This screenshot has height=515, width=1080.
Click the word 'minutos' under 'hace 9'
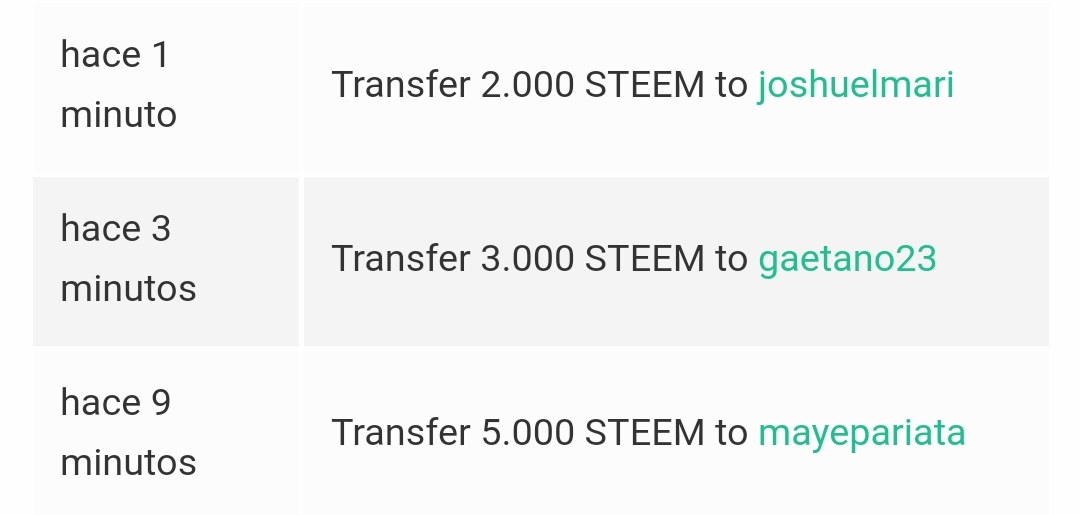tap(128, 463)
